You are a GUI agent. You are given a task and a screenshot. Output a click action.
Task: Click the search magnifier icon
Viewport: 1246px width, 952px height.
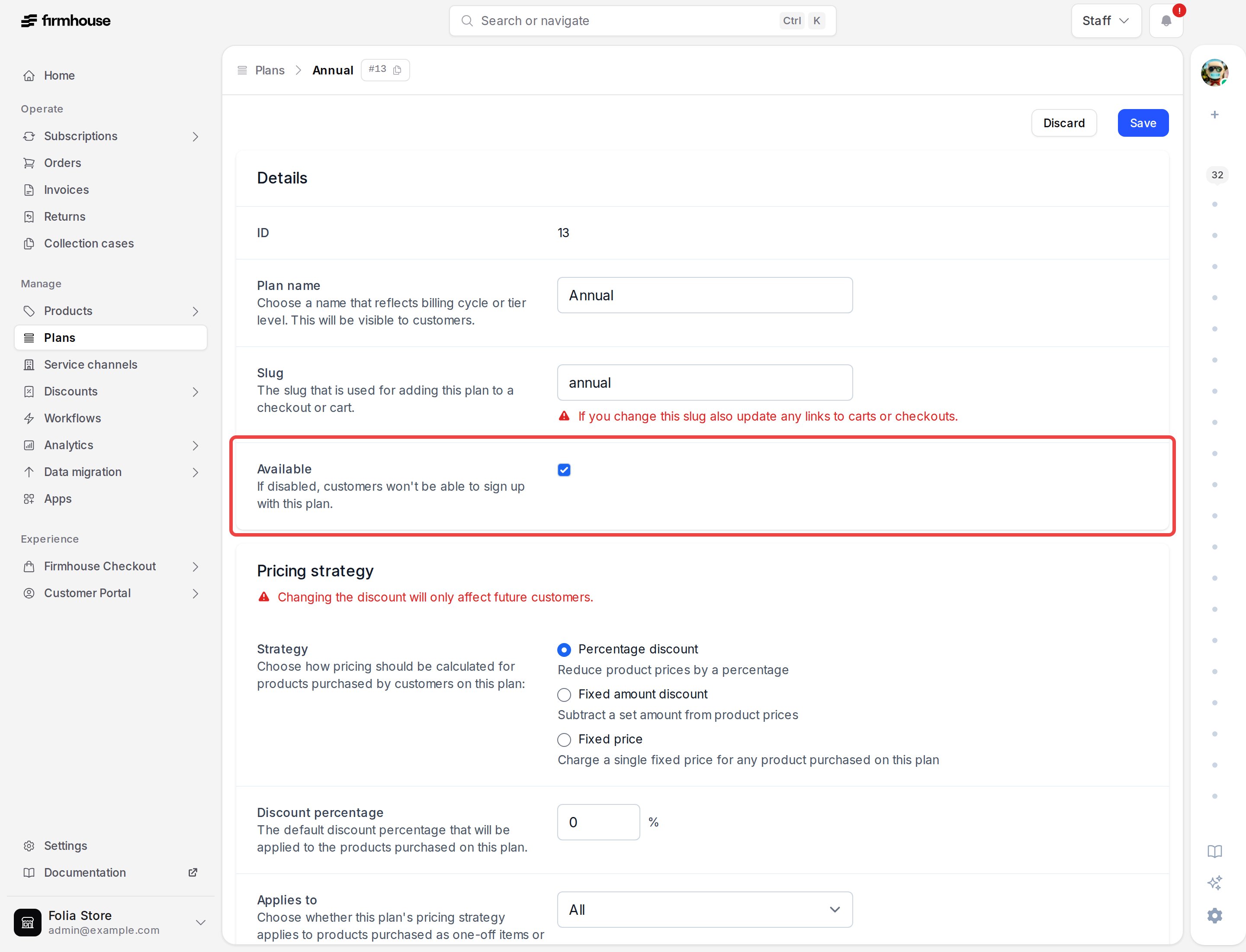click(467, 21)
